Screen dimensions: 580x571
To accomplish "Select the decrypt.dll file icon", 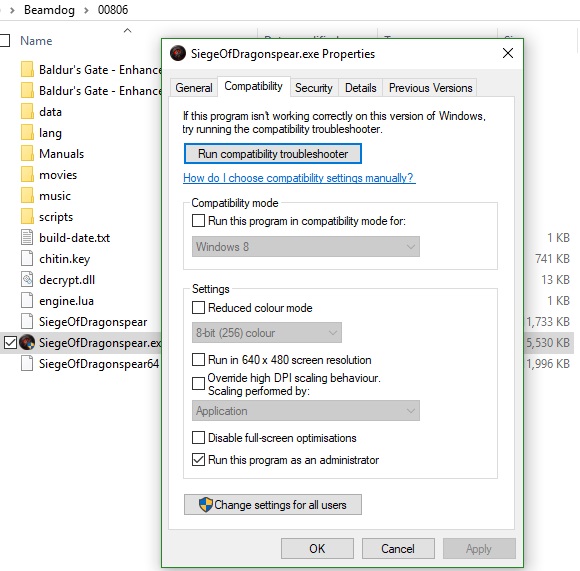I will tap(27, 280).
